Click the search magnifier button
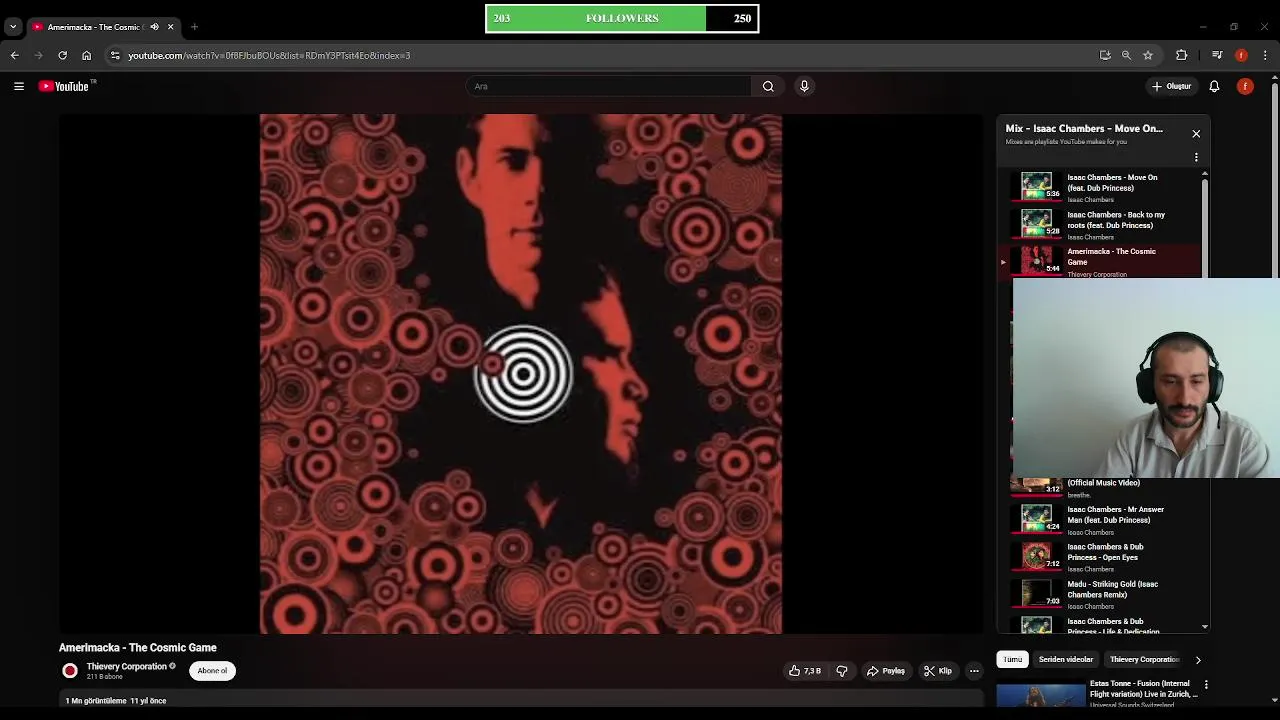The width and height of the screenshot is (1280, 720). click(768, 86)
